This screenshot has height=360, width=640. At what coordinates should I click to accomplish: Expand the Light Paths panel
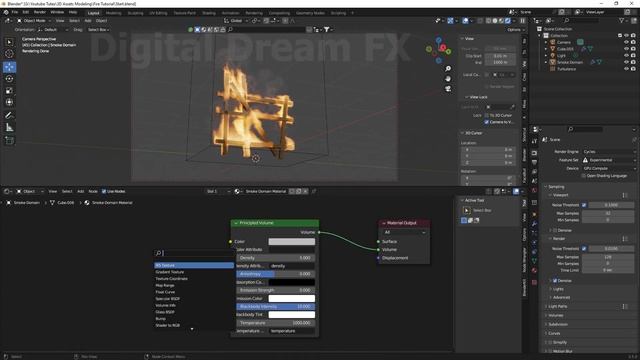(x=558, y=306)
